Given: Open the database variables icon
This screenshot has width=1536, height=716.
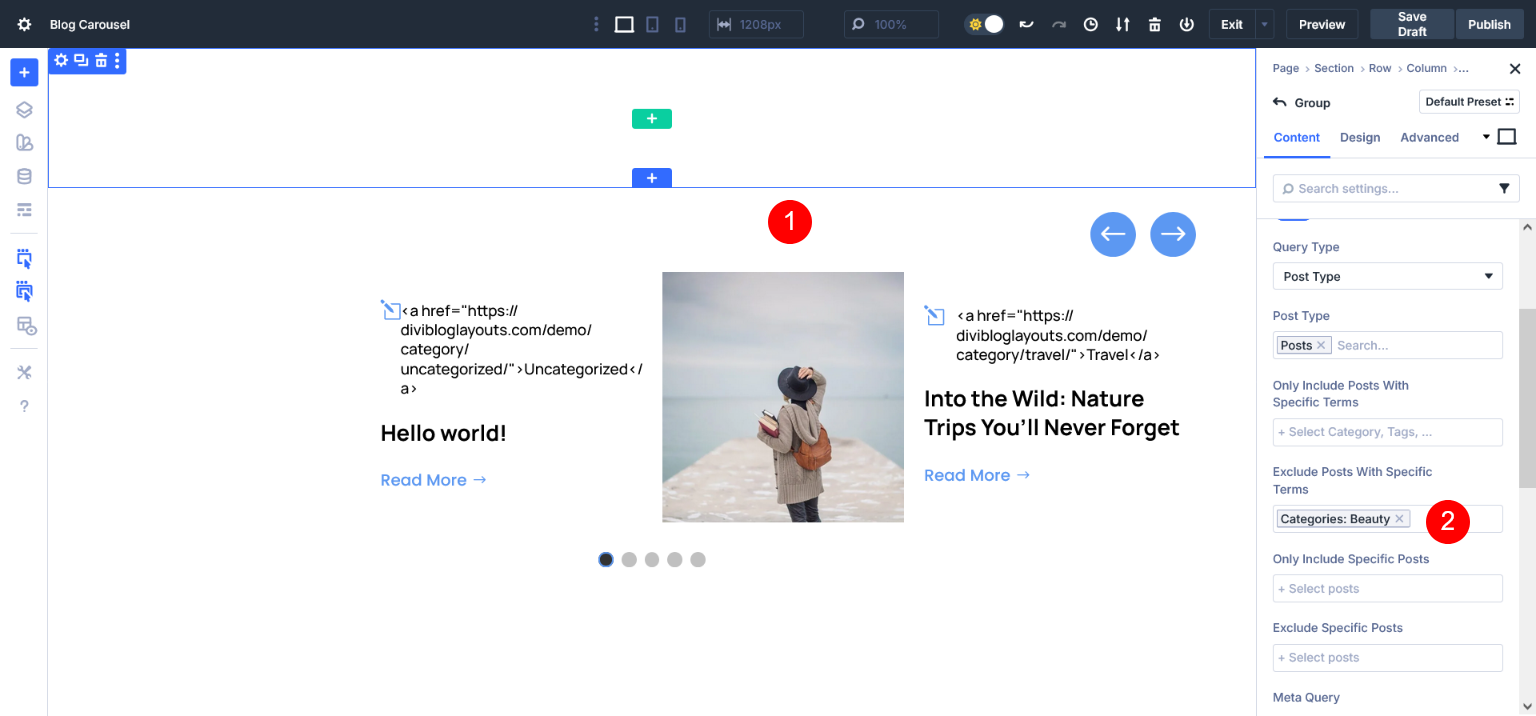Looking at the screenshot, I should (24, 176).
